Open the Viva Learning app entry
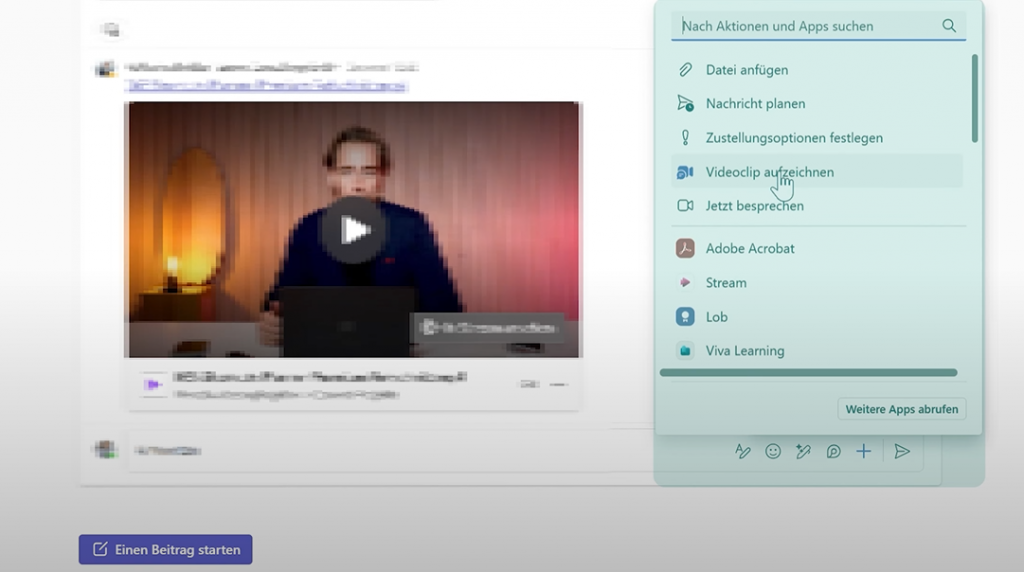Viewport: 1024px width, 572px height. point(816,351)
